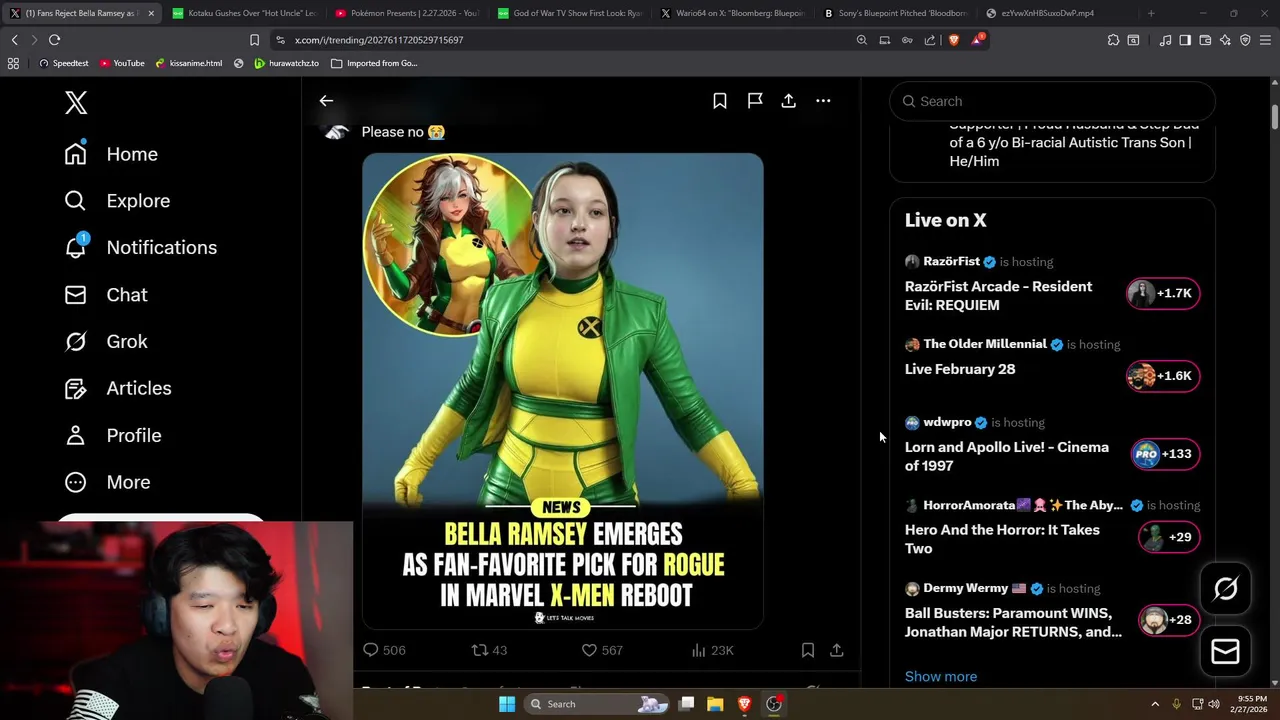
Task: Open the Bella Ramsey Rogue image
Action: point(563,391)
